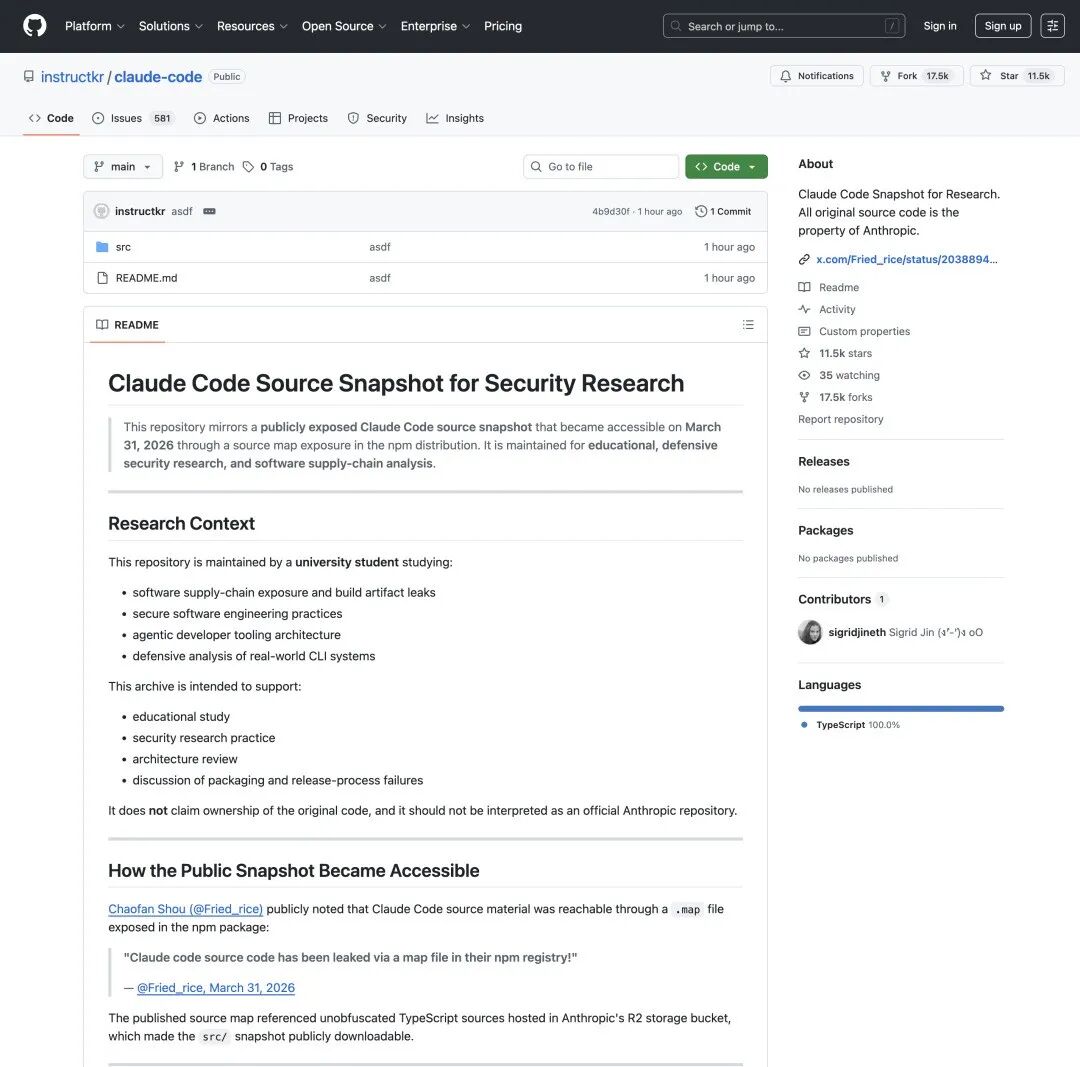Open the x.com/Fried_rice status link
This screenshot has width=1080, height=1067.
pos(906,259)
